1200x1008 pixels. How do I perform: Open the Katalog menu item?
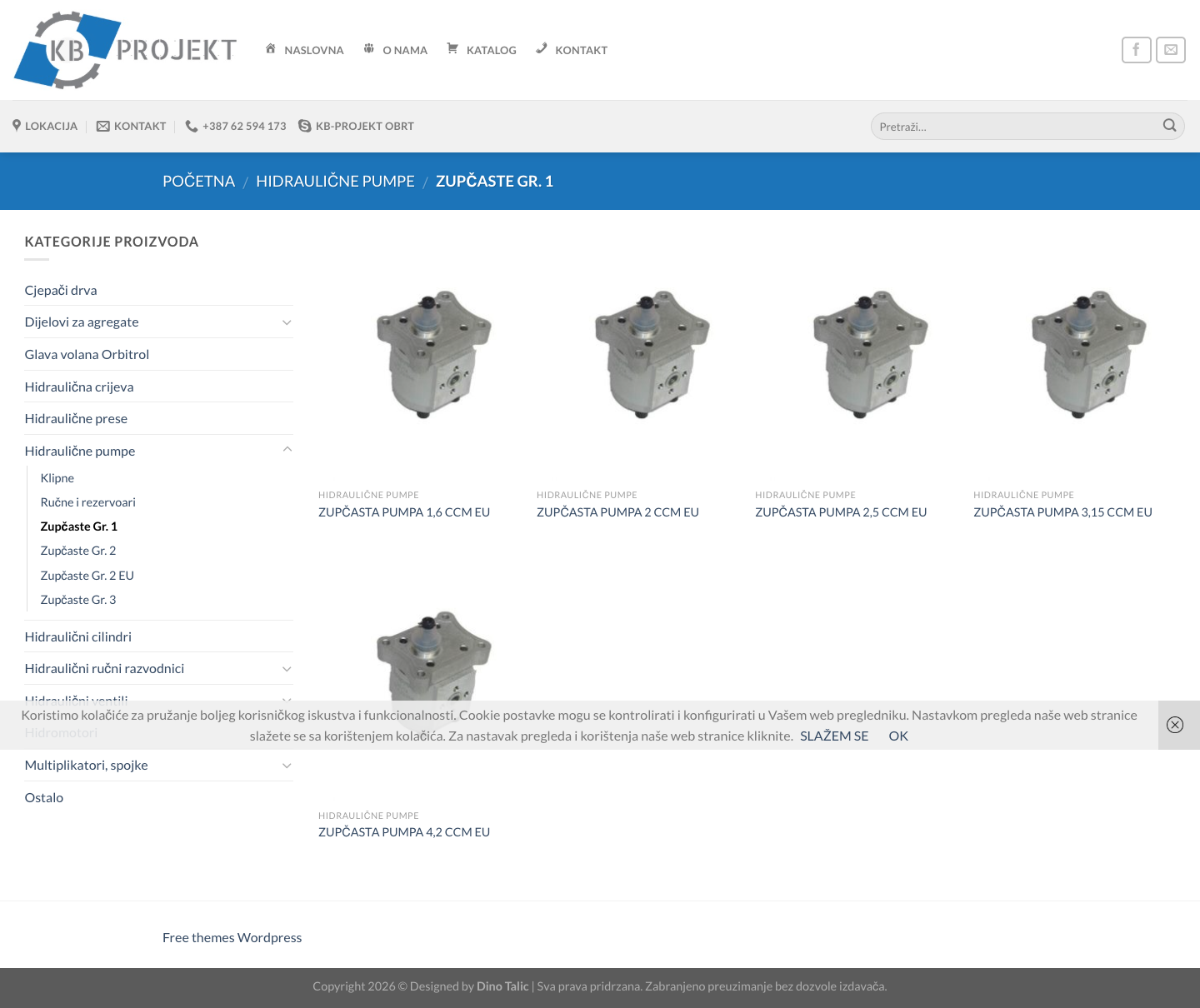pyautogui.click(x=482, y=50)
